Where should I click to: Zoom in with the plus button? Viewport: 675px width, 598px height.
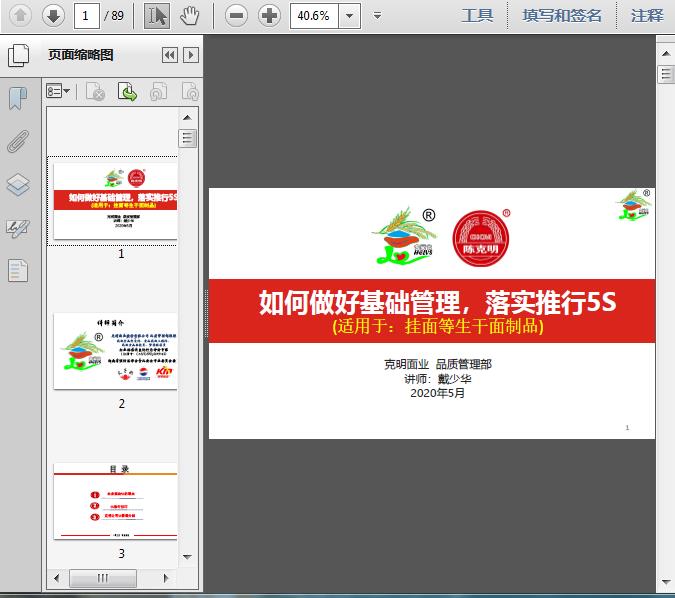click(x=269, y=16)
